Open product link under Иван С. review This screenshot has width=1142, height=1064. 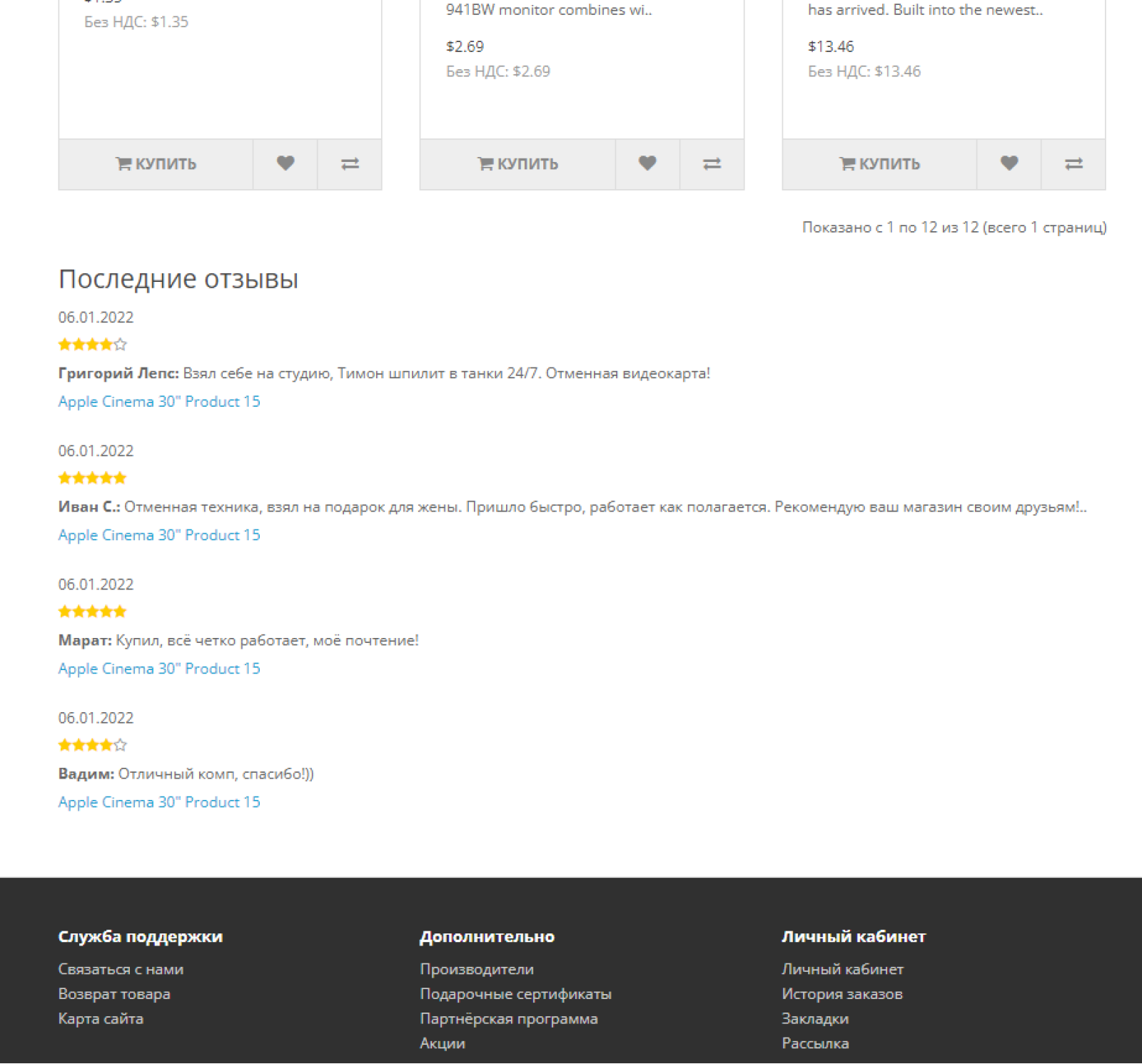click(x=159, y=535)
